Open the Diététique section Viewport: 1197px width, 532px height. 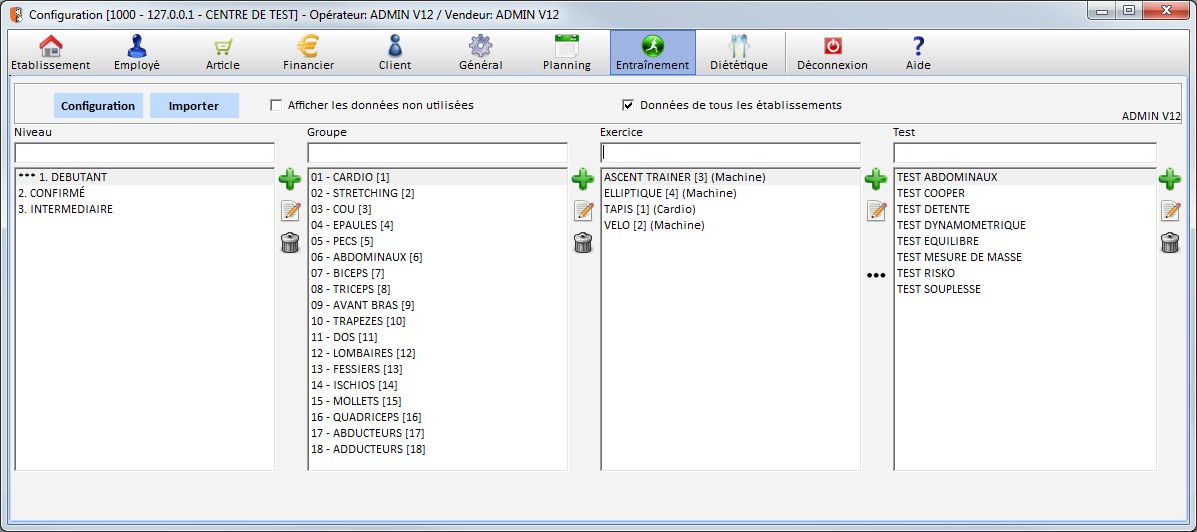[x=738, y=53]
